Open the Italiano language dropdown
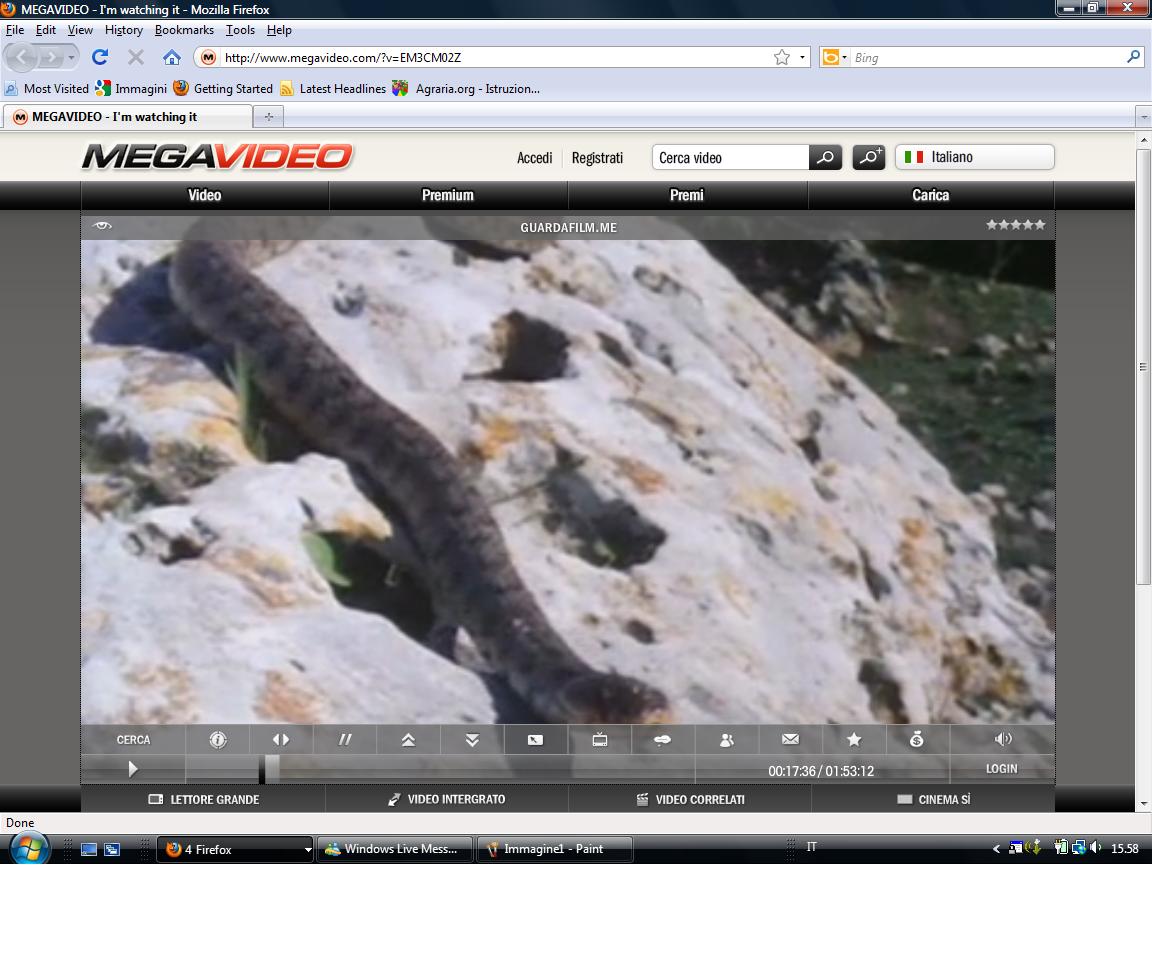Viewport: 1152px width, 959px height. point(974,157)
